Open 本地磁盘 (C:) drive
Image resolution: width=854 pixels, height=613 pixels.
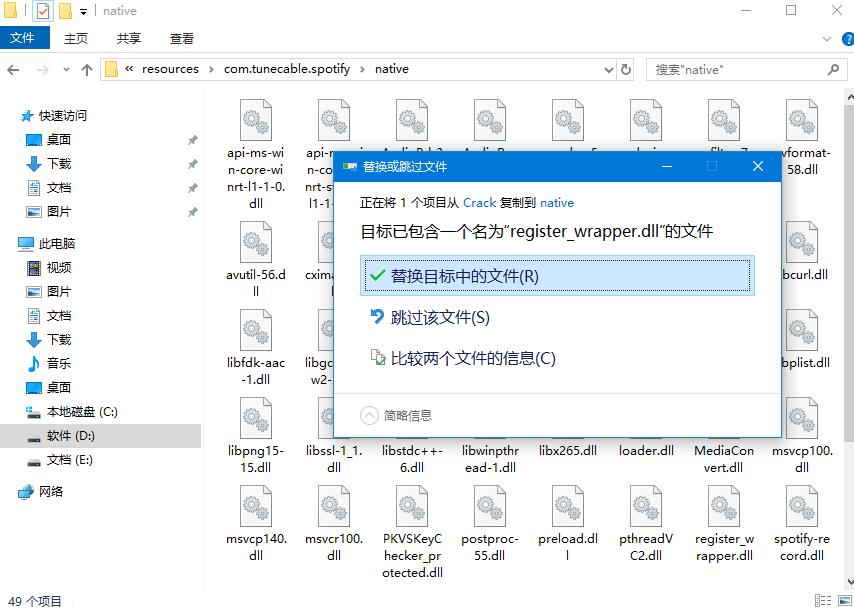[82, 412]
